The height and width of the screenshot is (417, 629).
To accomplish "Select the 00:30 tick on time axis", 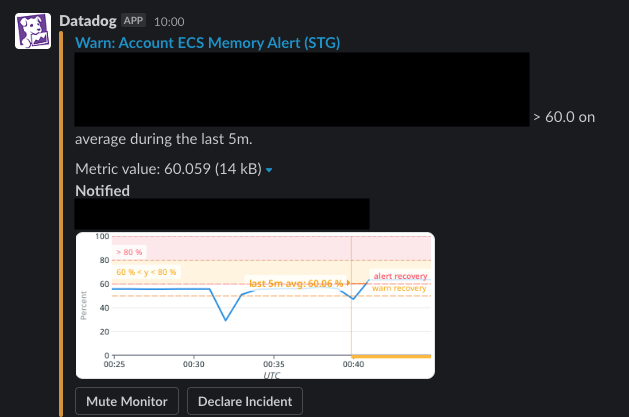I will pyautogui.click(x=194, y=364).
